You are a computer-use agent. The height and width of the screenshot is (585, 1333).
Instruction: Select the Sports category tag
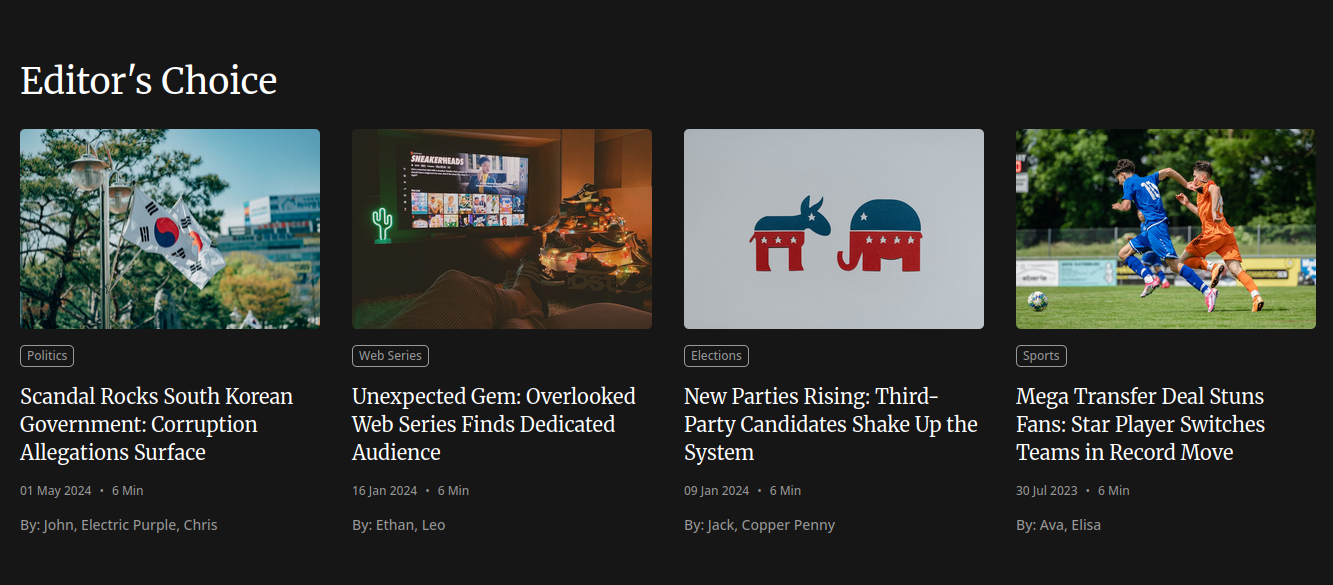click(x=1041, y=356)
